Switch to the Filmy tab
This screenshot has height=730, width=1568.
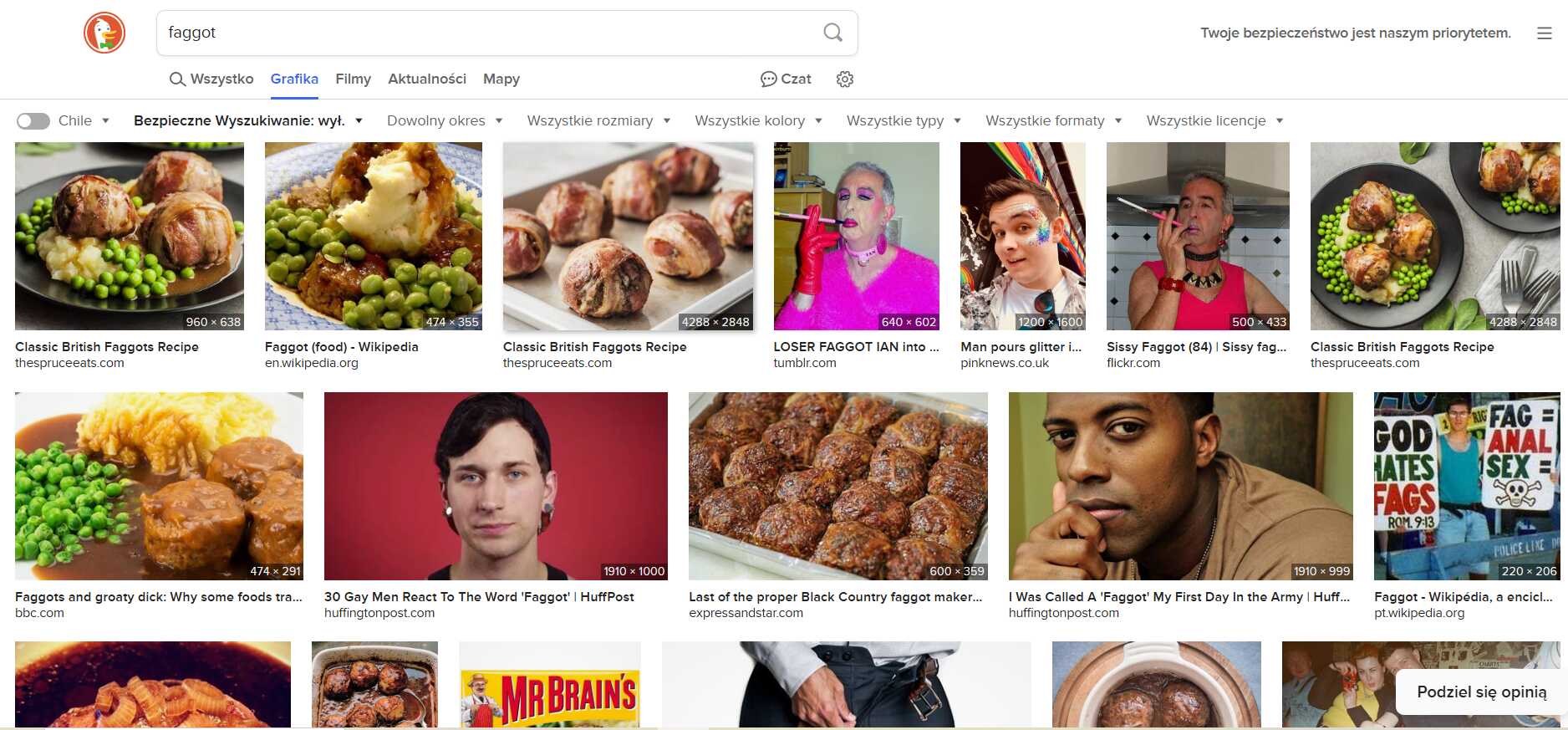tap(353, 79)
